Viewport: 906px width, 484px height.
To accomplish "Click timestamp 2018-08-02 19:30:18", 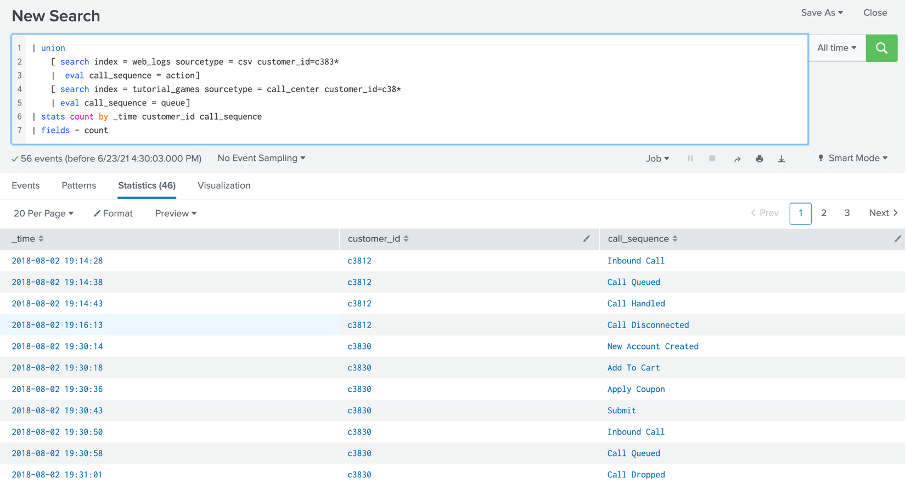I will coord(57,367).
